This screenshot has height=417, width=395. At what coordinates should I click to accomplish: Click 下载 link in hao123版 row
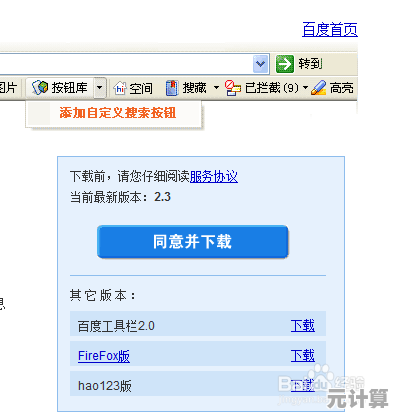(x=303, y=386)
